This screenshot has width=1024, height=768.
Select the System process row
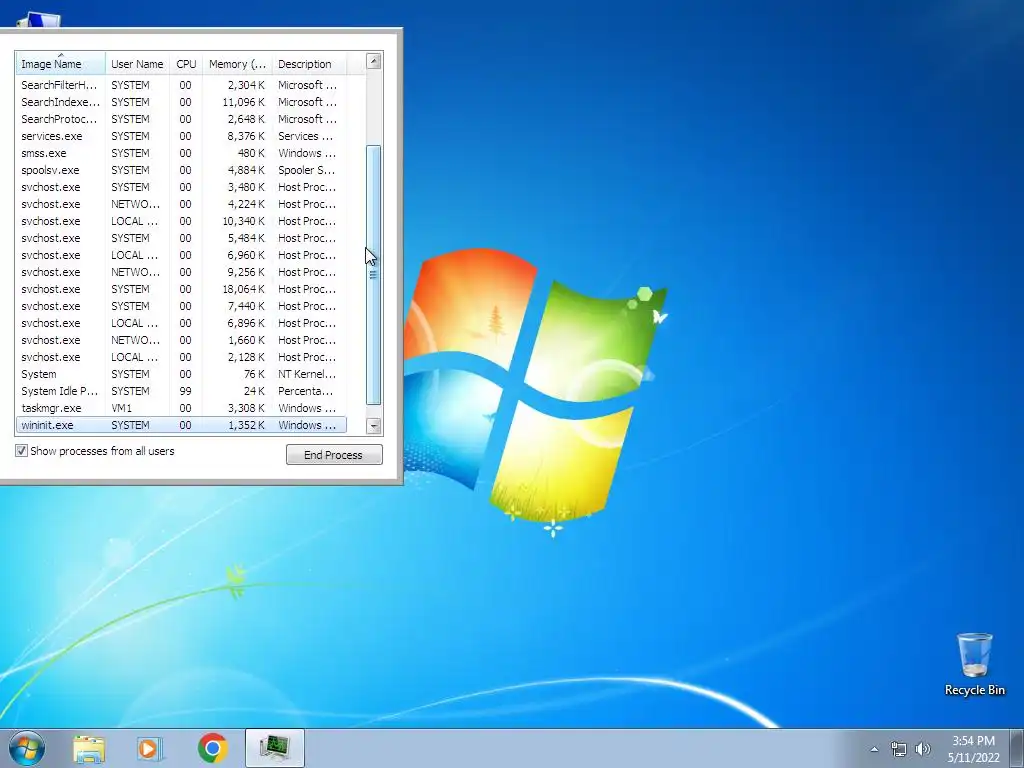tap(181, 374)
